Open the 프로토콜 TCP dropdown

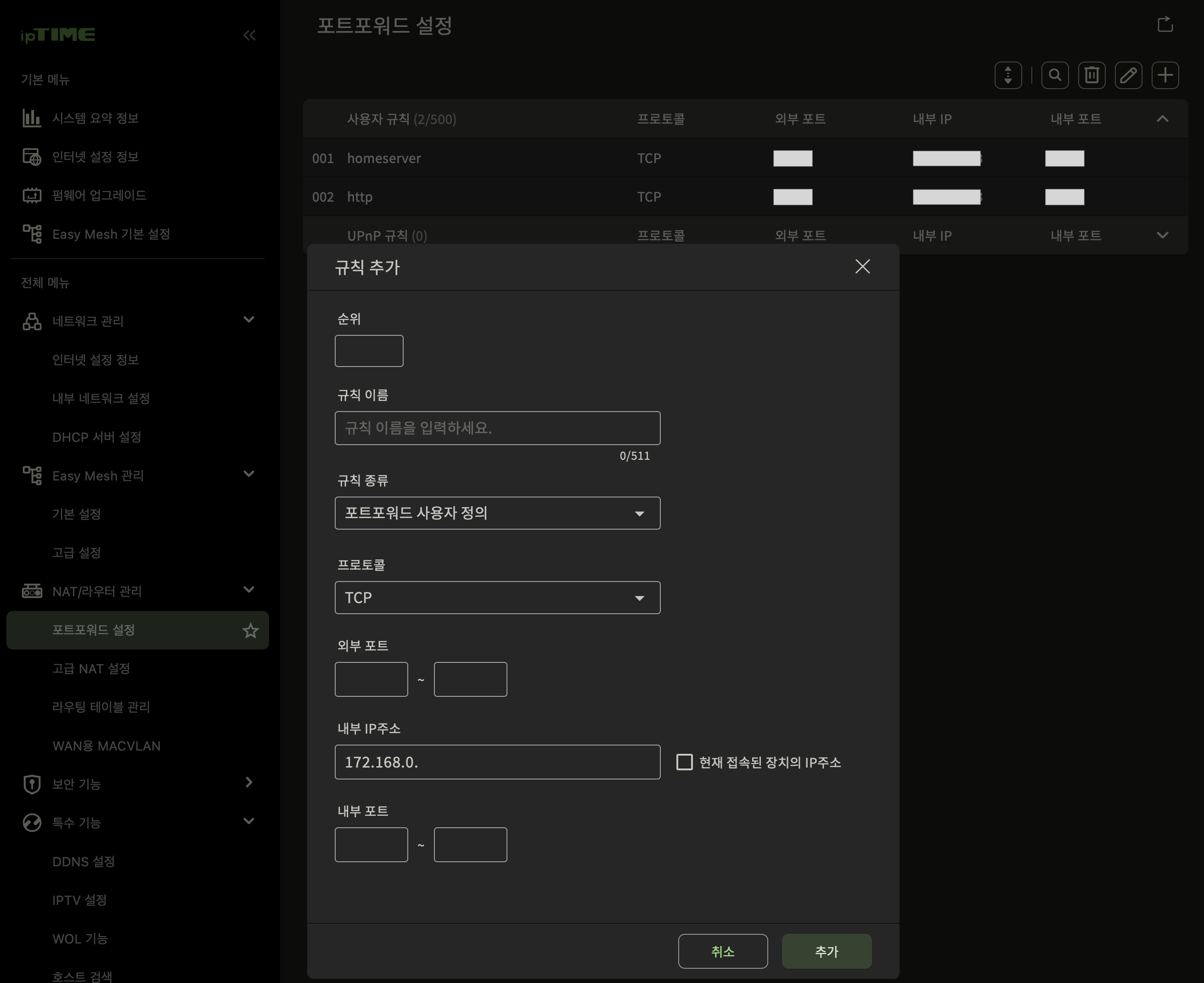497,598
